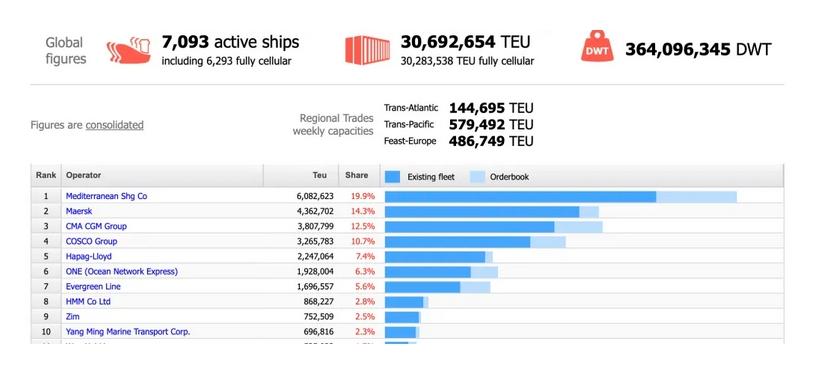This screenshot has height=376, width=817.
Task: Click the Zim operator link
Action: (x=73, y=317)
